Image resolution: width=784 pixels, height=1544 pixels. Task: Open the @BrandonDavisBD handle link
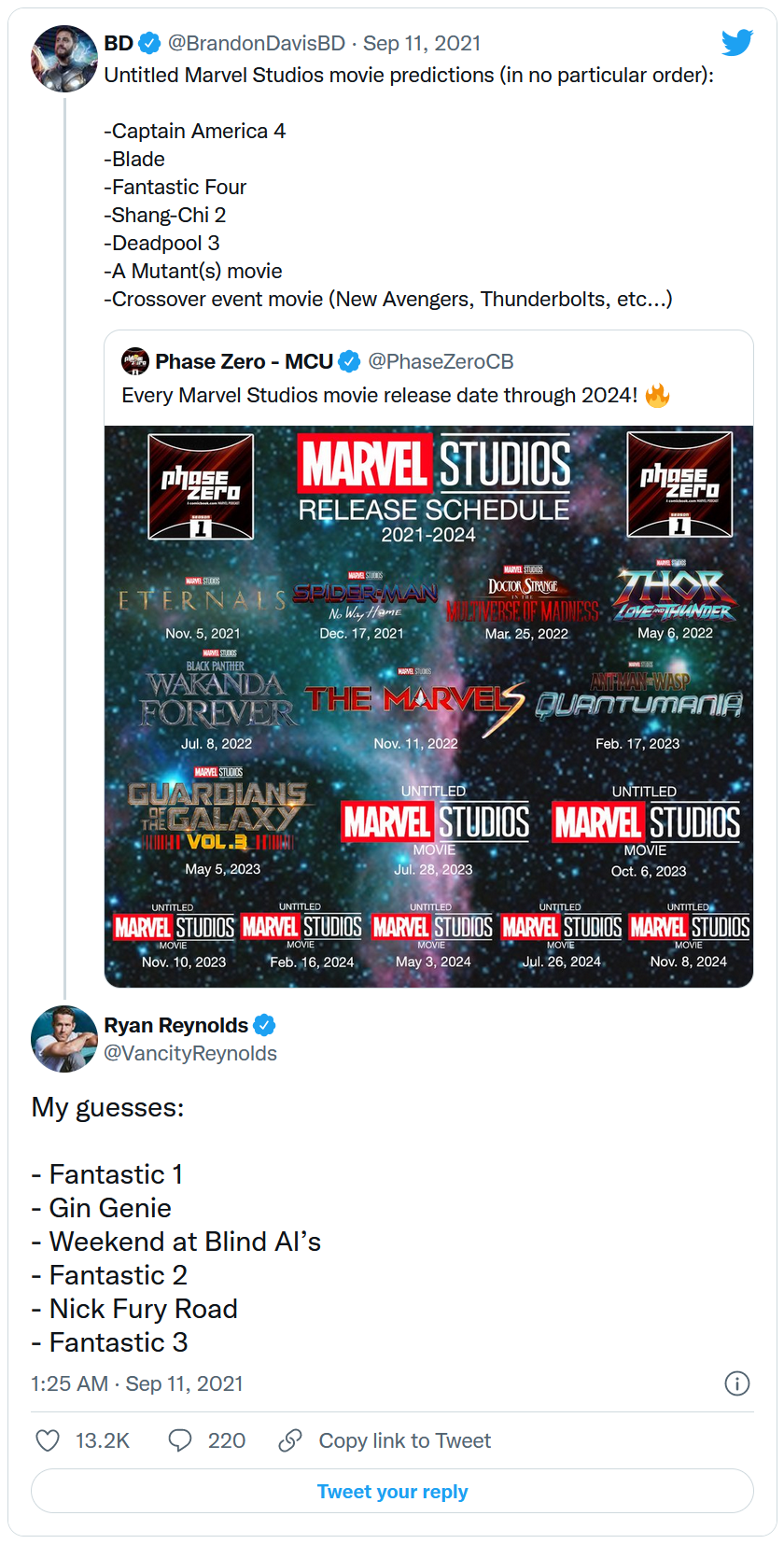[x=256, y=43]
